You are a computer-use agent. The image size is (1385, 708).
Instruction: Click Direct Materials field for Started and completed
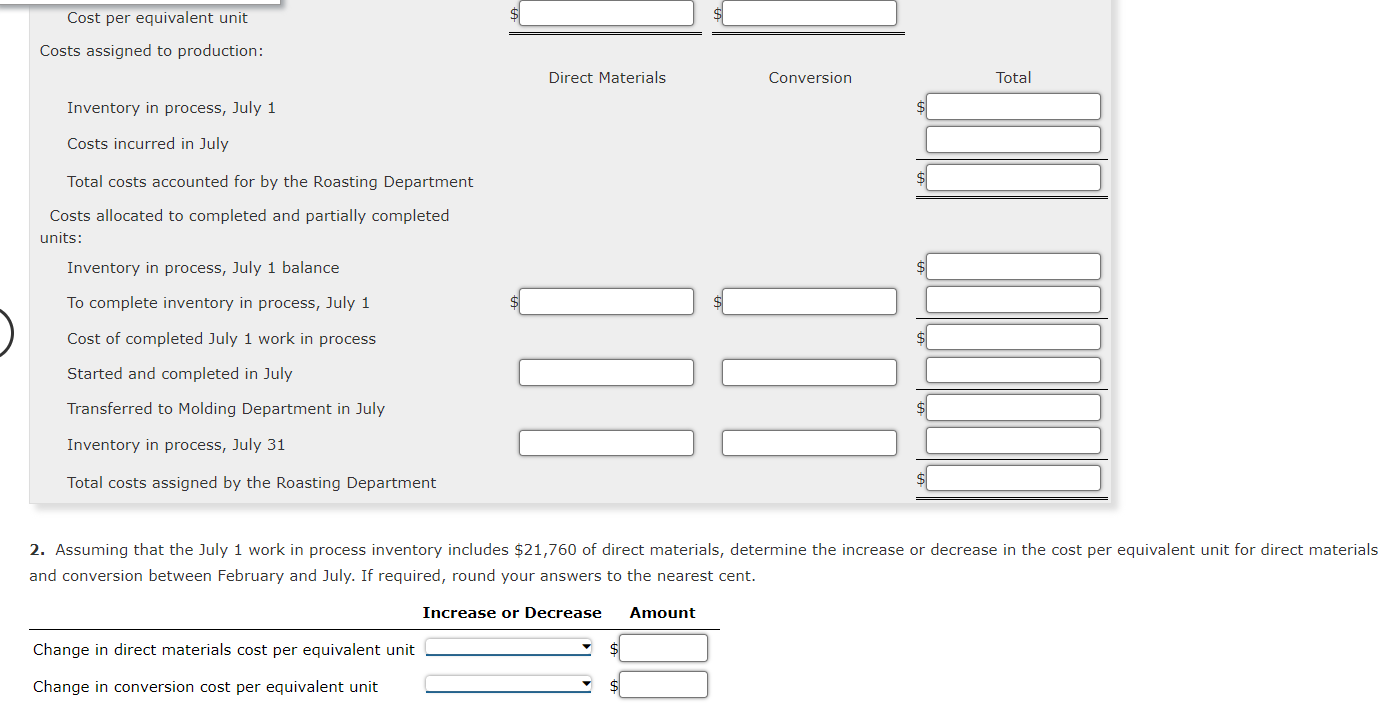click(x=606, y=372)
